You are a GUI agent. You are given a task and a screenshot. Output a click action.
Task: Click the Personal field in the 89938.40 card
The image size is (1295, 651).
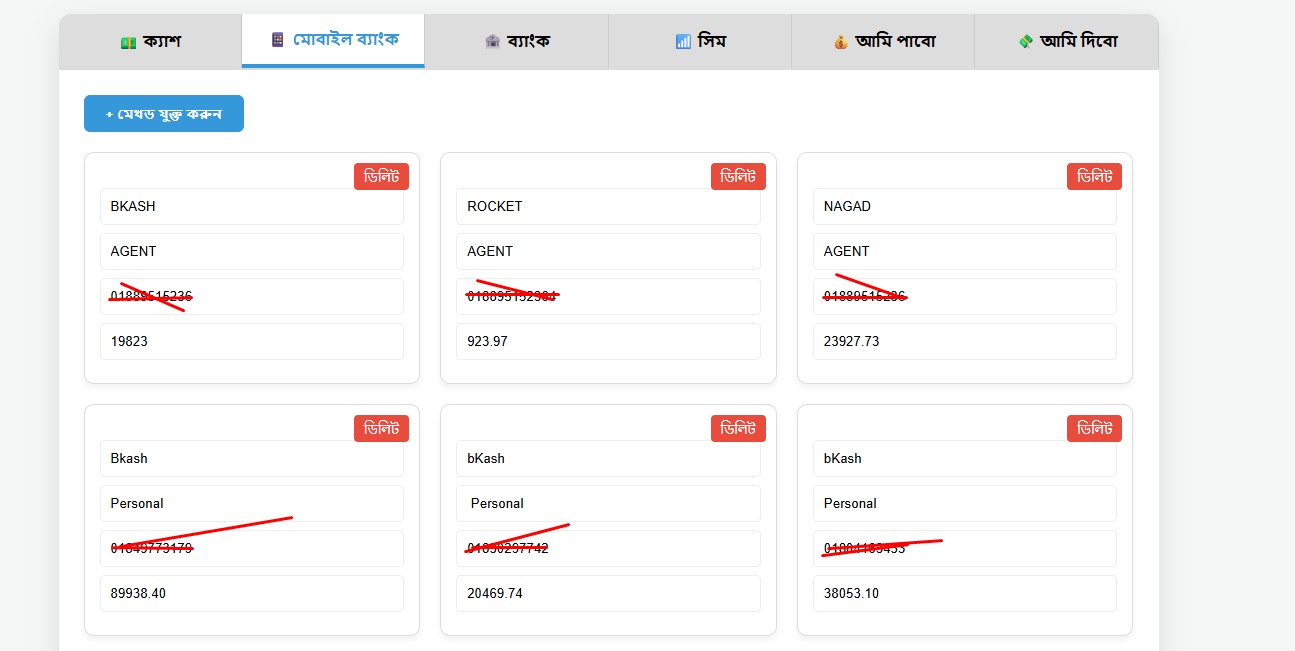tap(252, 503)
